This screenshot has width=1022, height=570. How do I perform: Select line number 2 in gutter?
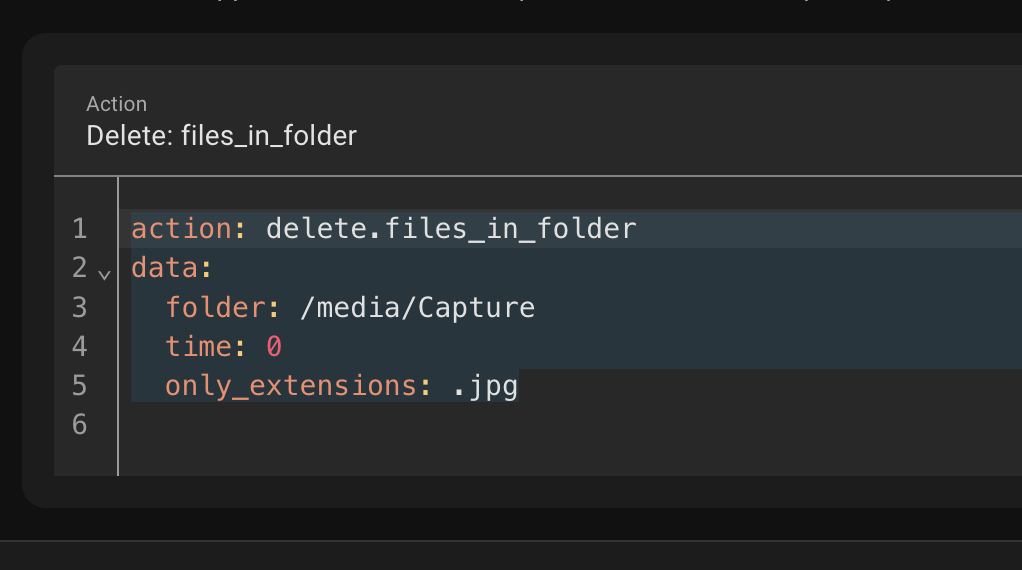tap(80, 268)
